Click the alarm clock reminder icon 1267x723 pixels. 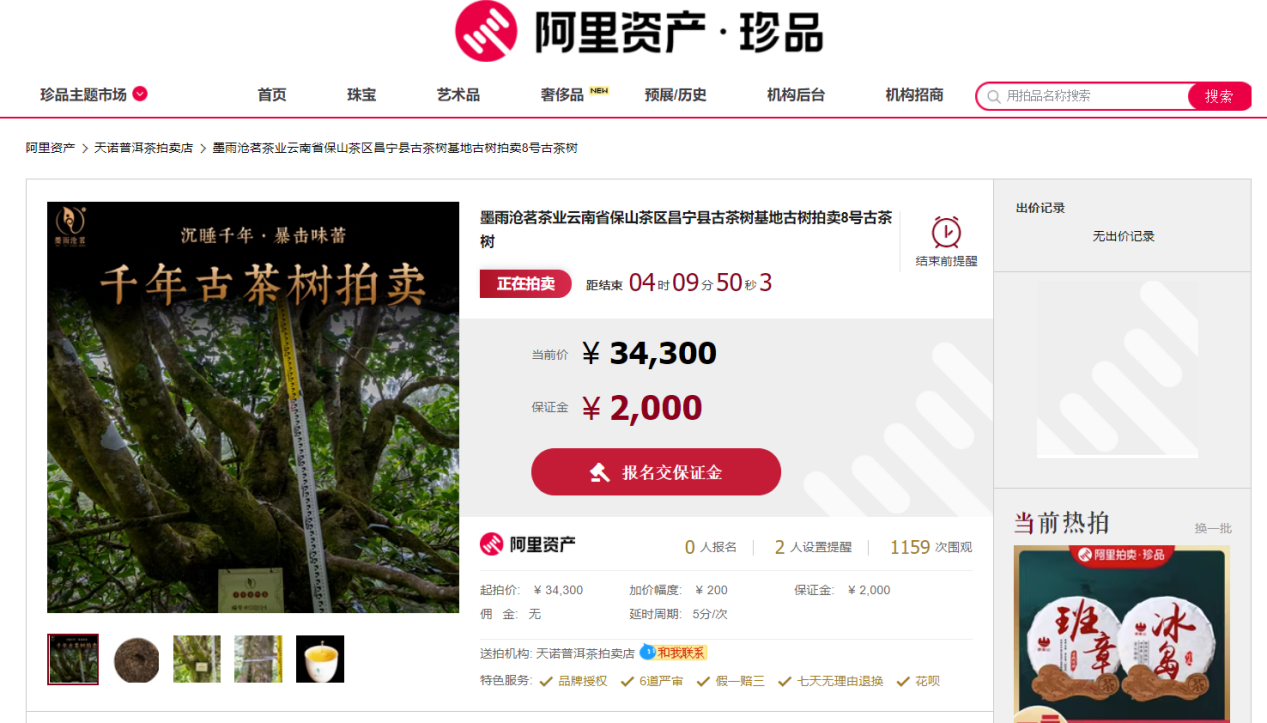946,232
